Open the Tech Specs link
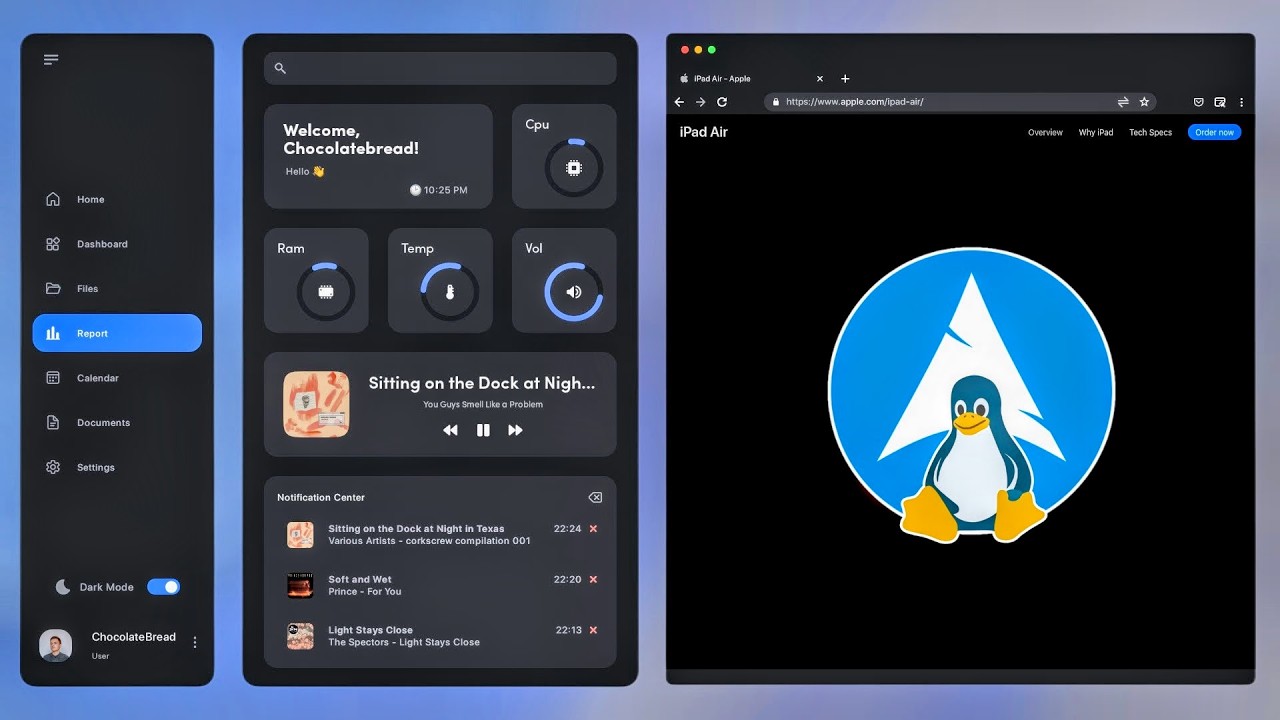The image size is (1280, 720). [1150, 132]
